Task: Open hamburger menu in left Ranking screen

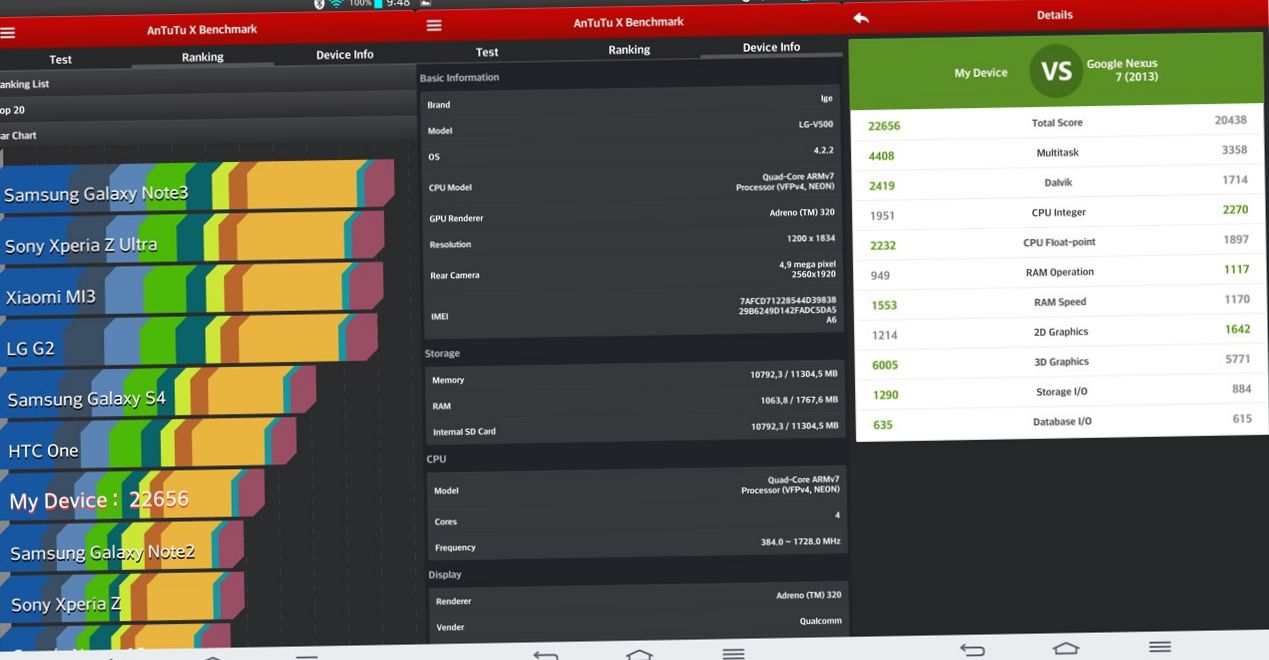Action: click(x=7, y=32)
